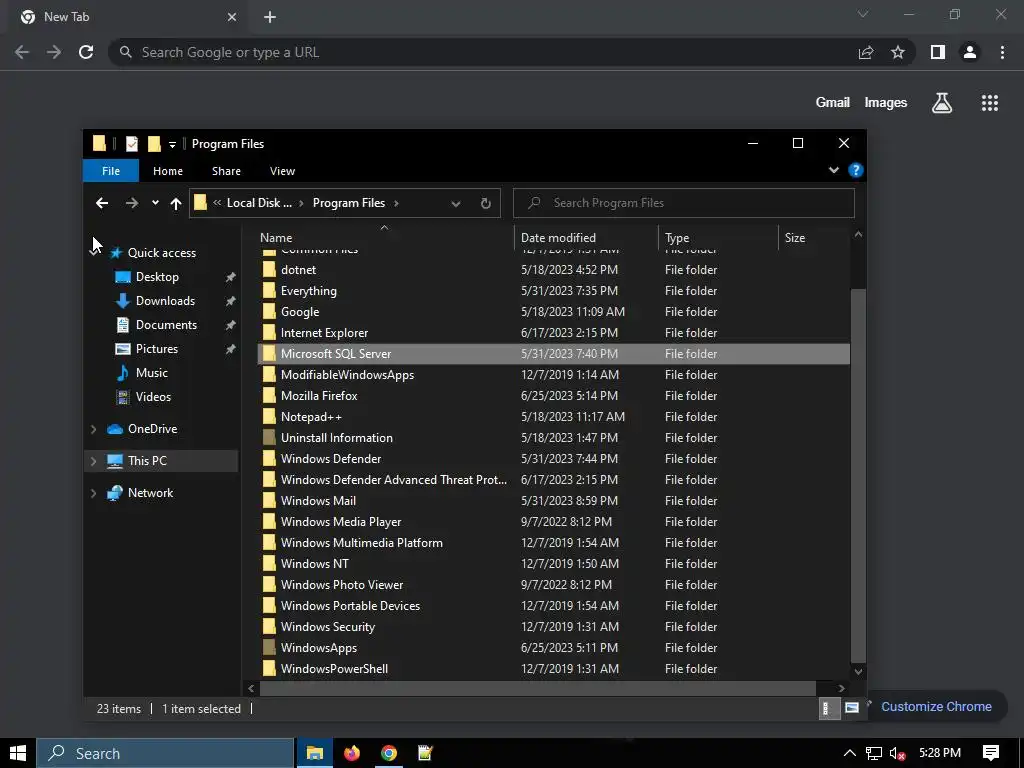Click the Chrome address bar
The width and height of the screenshot is (1024, 768).
484,52
